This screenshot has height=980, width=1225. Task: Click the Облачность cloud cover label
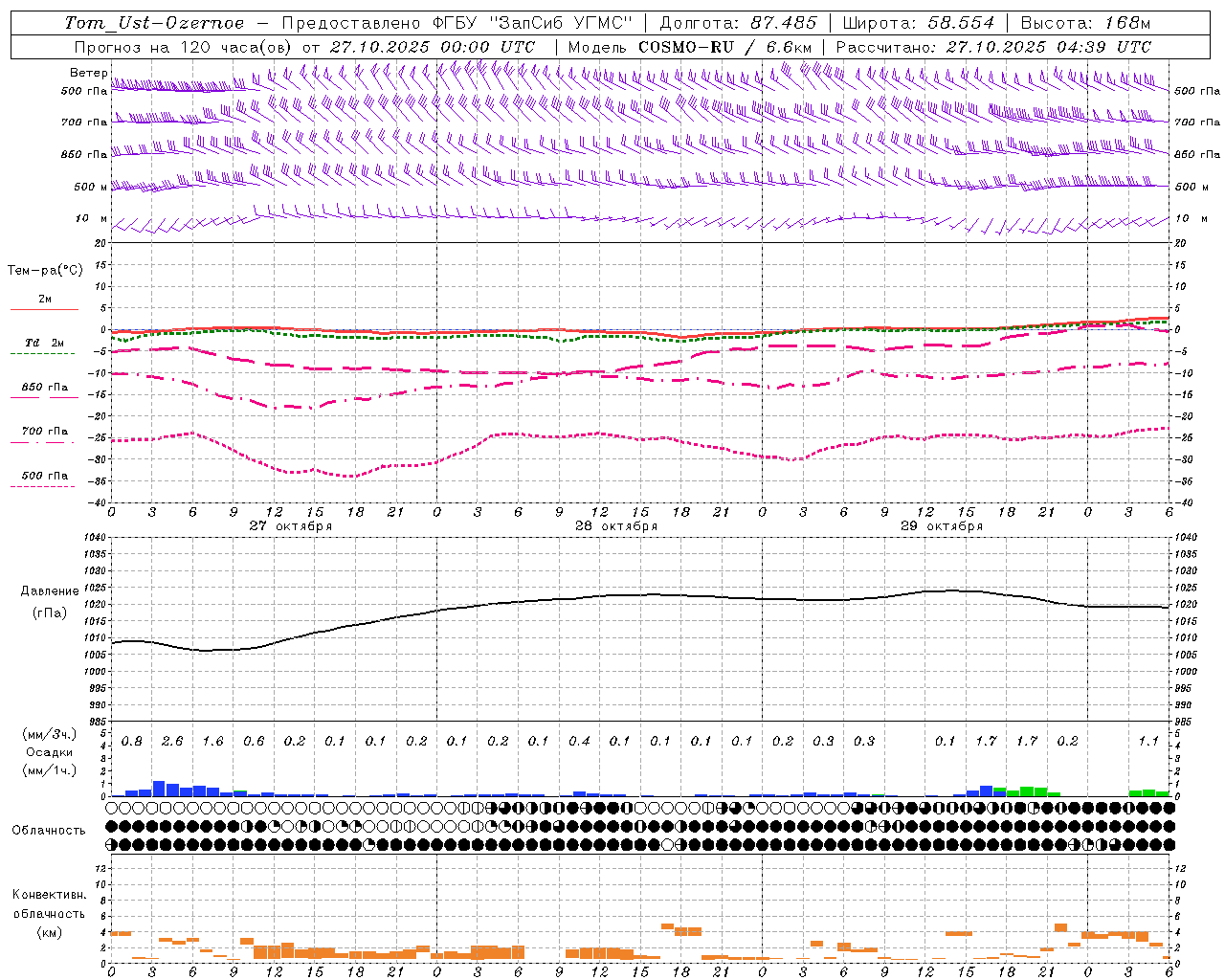pos(49,831)
